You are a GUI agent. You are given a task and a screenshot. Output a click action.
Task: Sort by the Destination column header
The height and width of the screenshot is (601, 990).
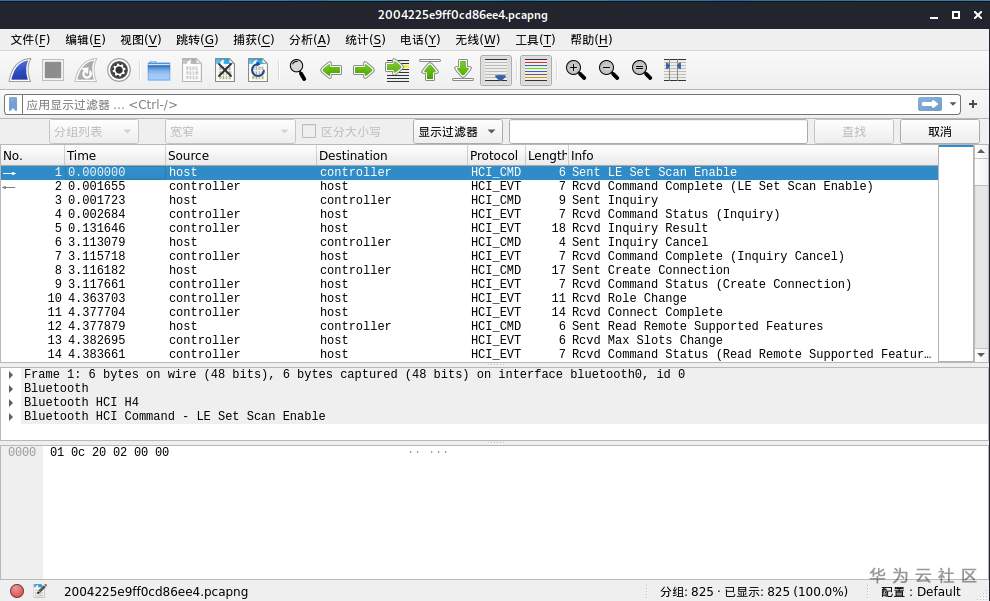pyautogui.click(x=391, y=155)
